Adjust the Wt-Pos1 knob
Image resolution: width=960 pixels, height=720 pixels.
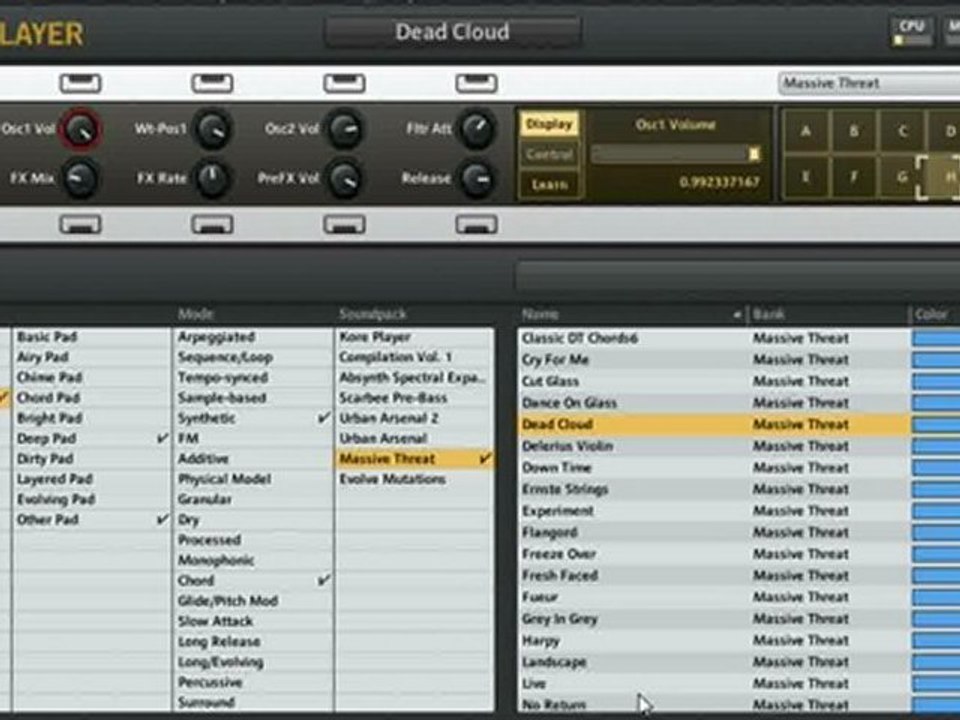click(x=212, y=129)
